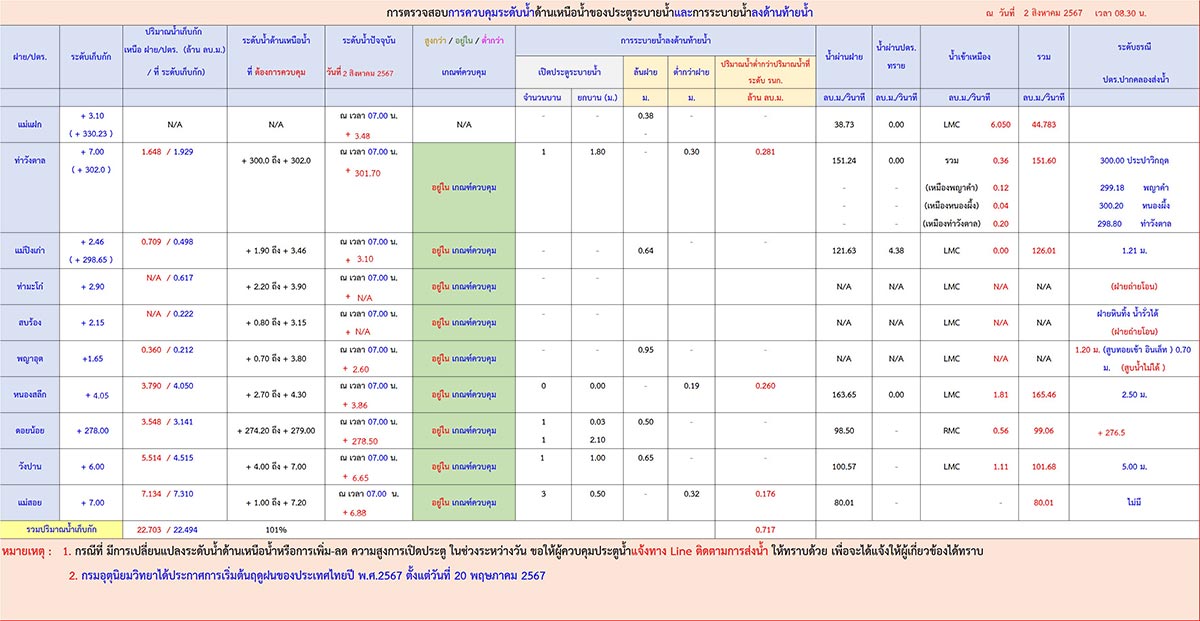Select the row name 'ดอยน้อย'
Viewport: 1200px width, 621px height.
pyautogui.click(x=28, y=430)
